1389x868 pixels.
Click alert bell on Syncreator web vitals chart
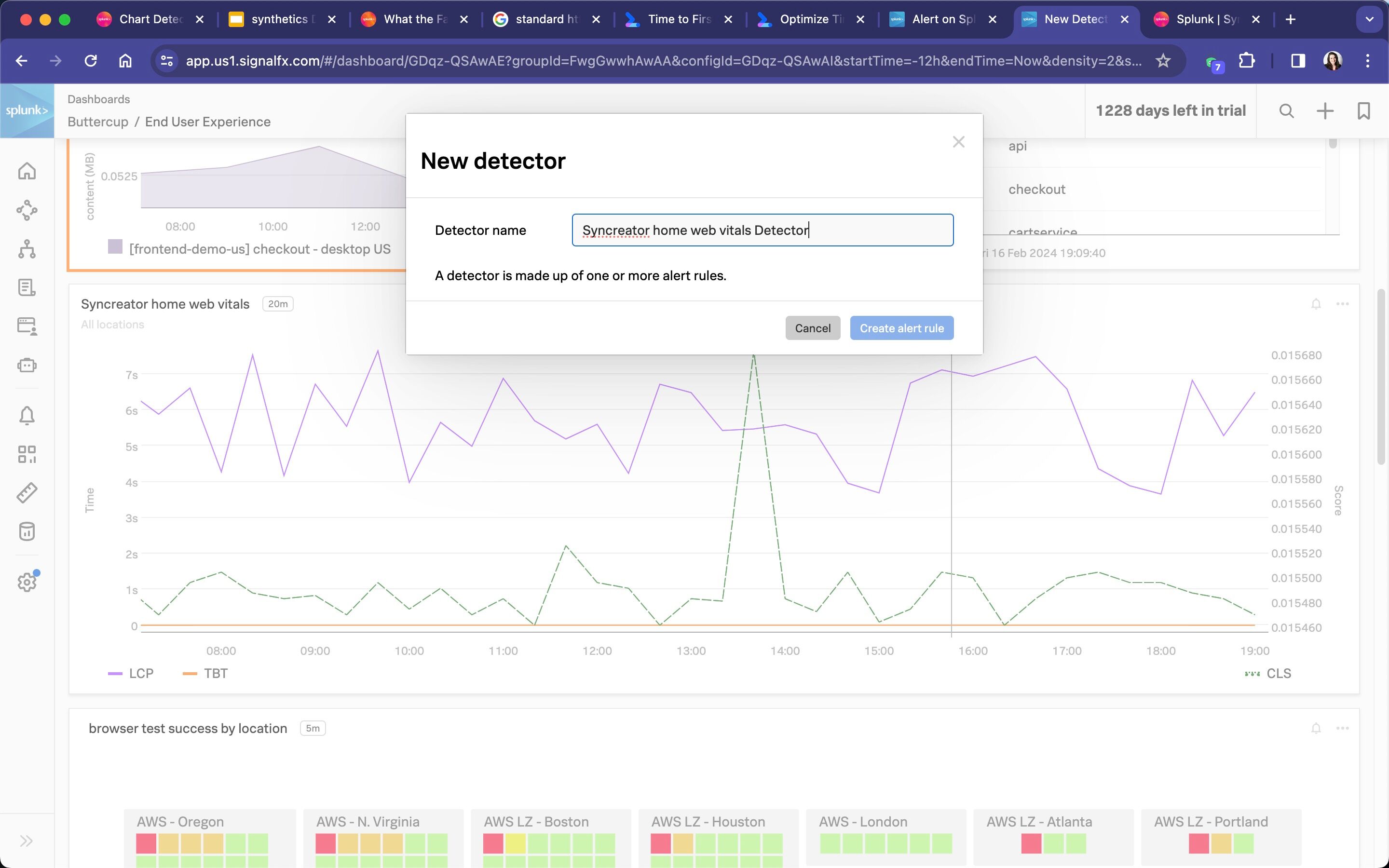pyautogui.click(x=1316, y=304)
